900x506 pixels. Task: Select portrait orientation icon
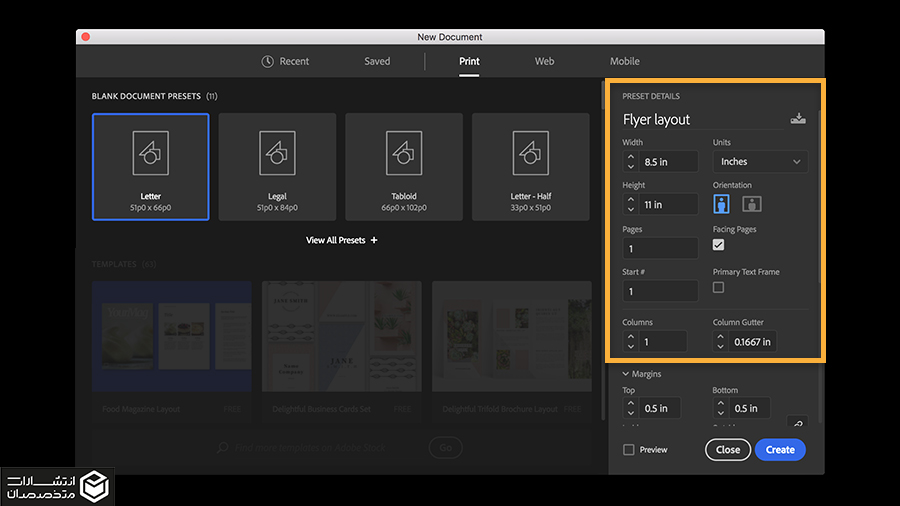tap(721, 204)
